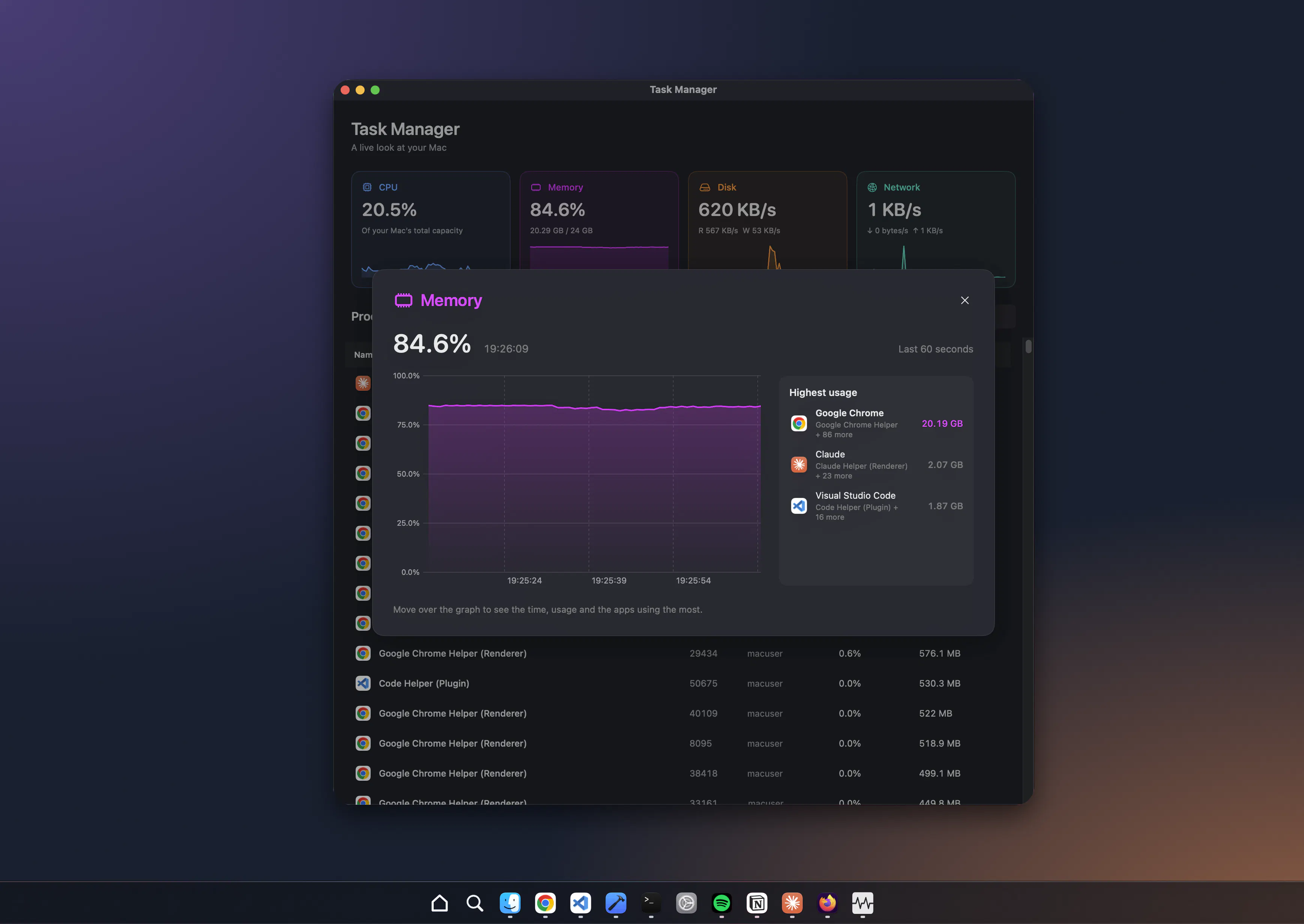Viewport: 1304px width, 924px height.
Task: Open Visual Studio Code from the dock
Action: point(580,902)
